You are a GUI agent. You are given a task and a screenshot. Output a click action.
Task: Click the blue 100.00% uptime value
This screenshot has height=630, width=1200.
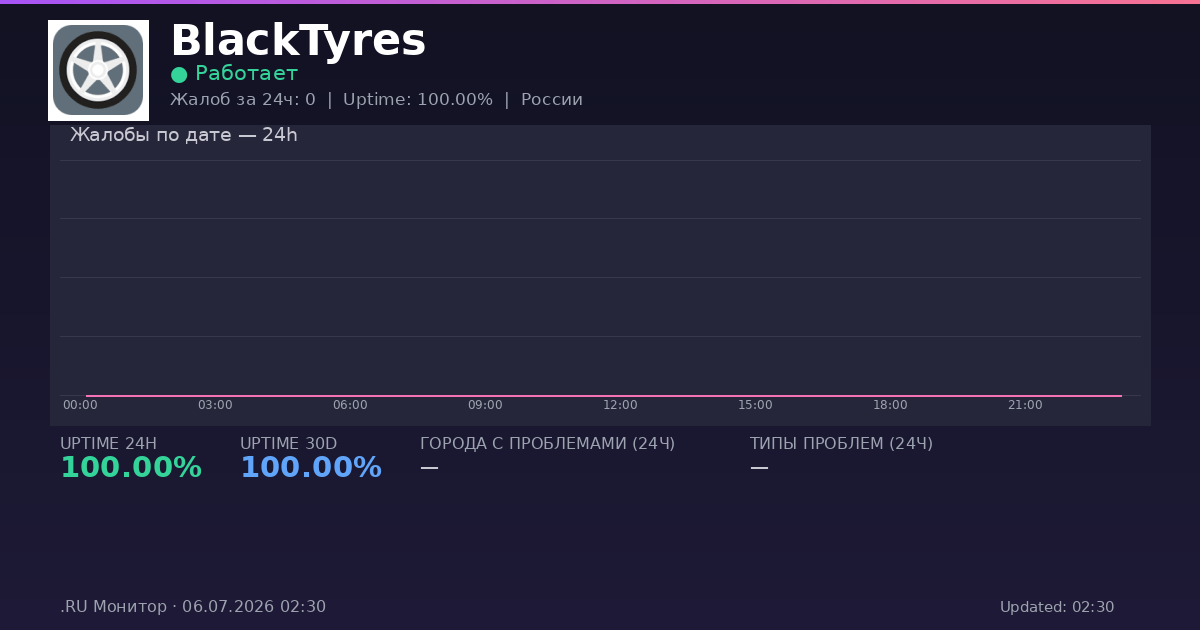(311, 468)
